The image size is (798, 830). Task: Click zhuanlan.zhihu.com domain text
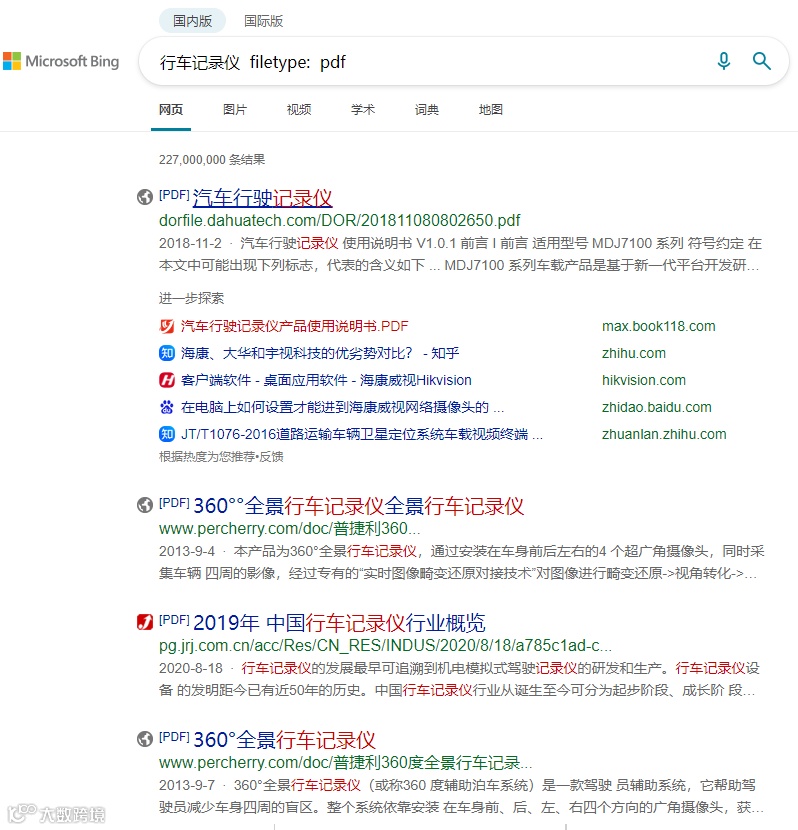(664, 434)
